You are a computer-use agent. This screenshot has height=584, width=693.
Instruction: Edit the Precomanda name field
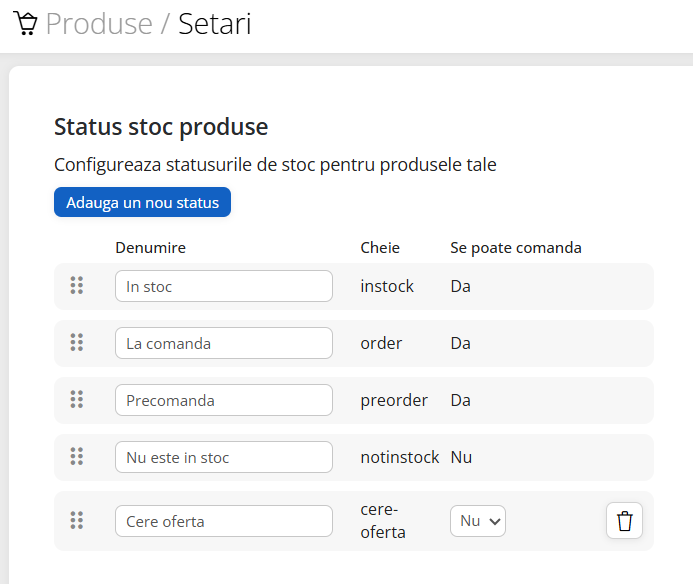click(224, 400)
